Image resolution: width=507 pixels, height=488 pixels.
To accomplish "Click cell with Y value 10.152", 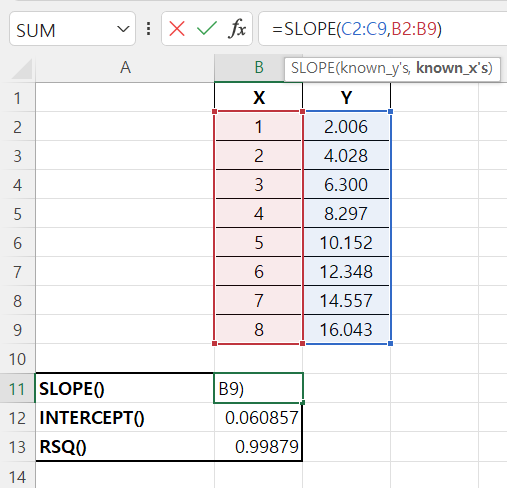I will click(x=346, y=243).
